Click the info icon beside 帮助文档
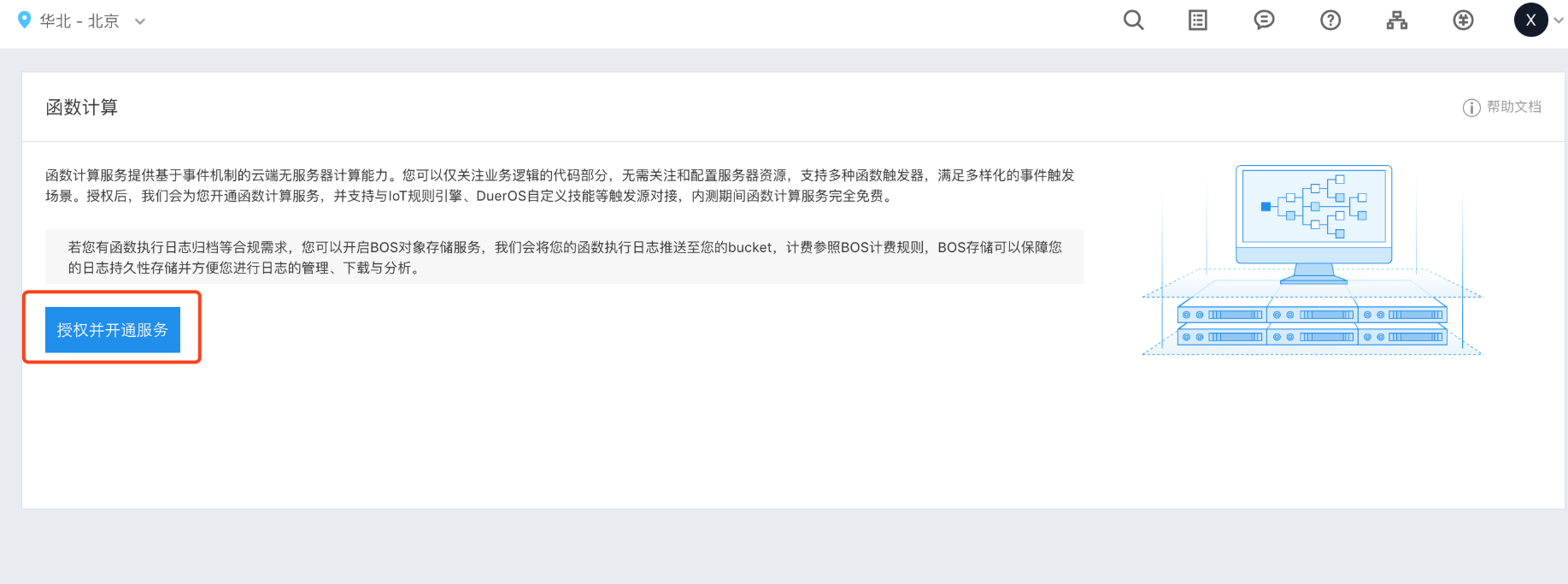Image resolution: width=1568 pixels, height=584 pixels. click(1471, 108)
